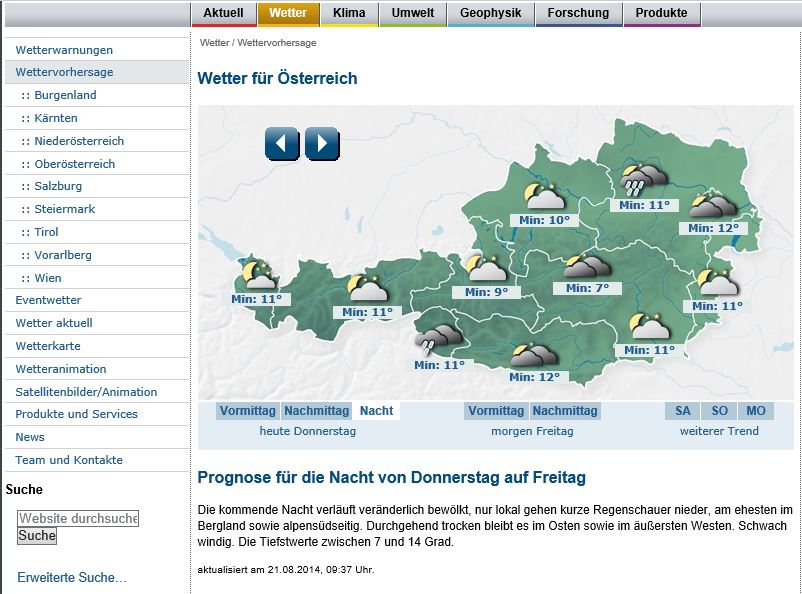Click the cloudy icon above Min: 7°
The image size is (802, 594).
587,266
